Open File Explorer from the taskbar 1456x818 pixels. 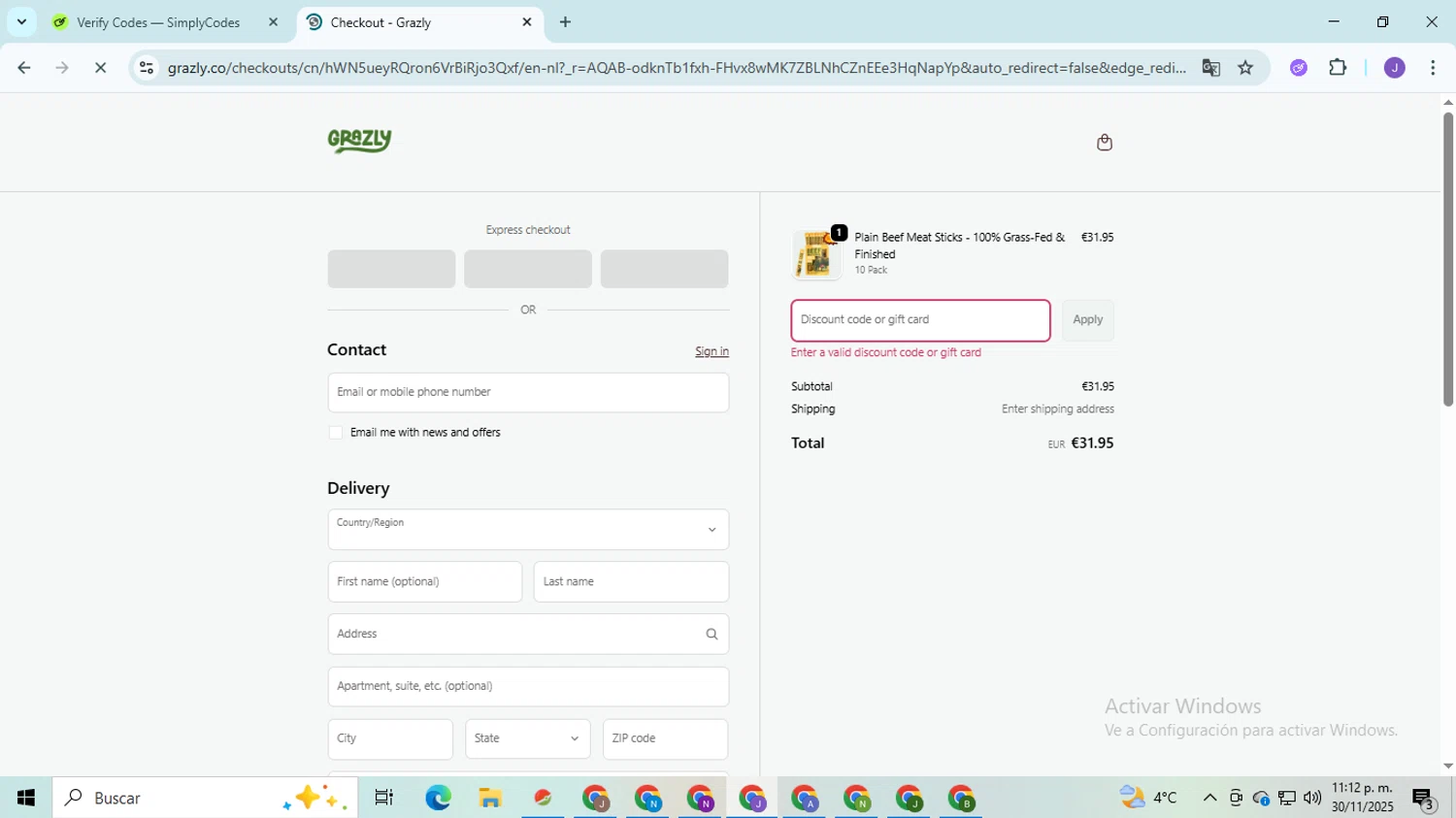pos(490,798)
